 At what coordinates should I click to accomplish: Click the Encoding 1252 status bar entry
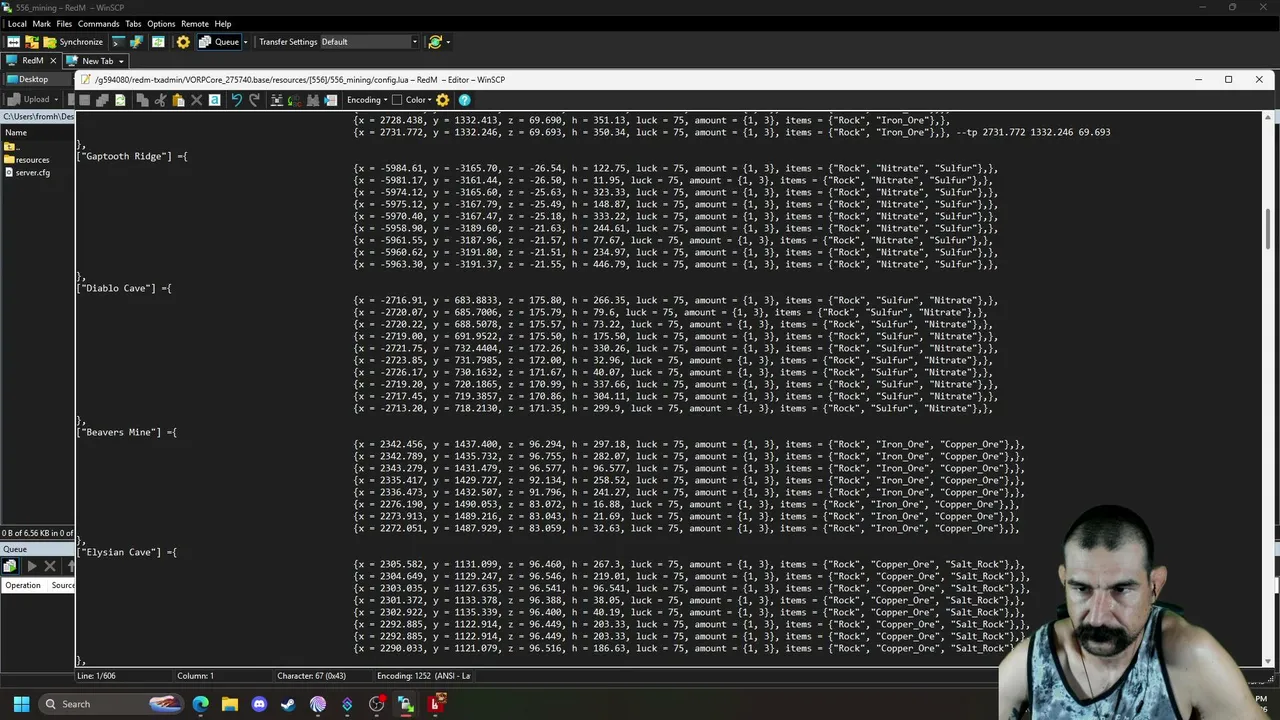(x=423, y=676)
